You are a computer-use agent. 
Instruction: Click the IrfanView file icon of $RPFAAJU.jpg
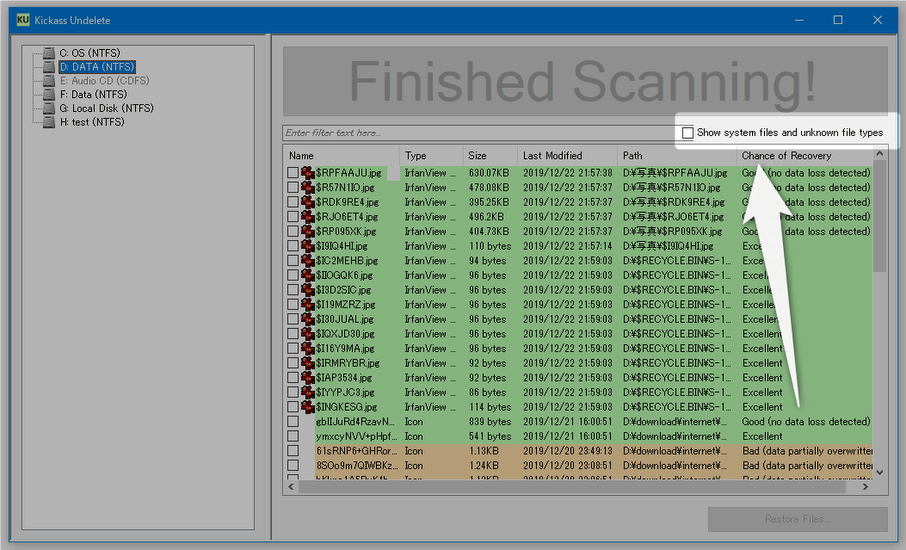308,173
